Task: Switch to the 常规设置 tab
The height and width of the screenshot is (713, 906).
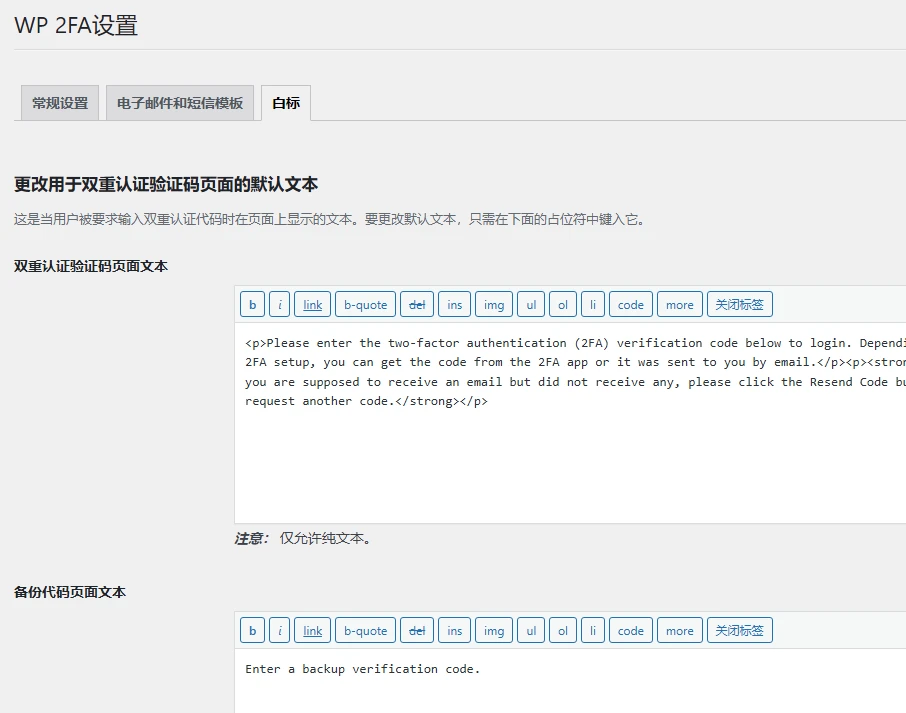Action: (x=58, y=102)
